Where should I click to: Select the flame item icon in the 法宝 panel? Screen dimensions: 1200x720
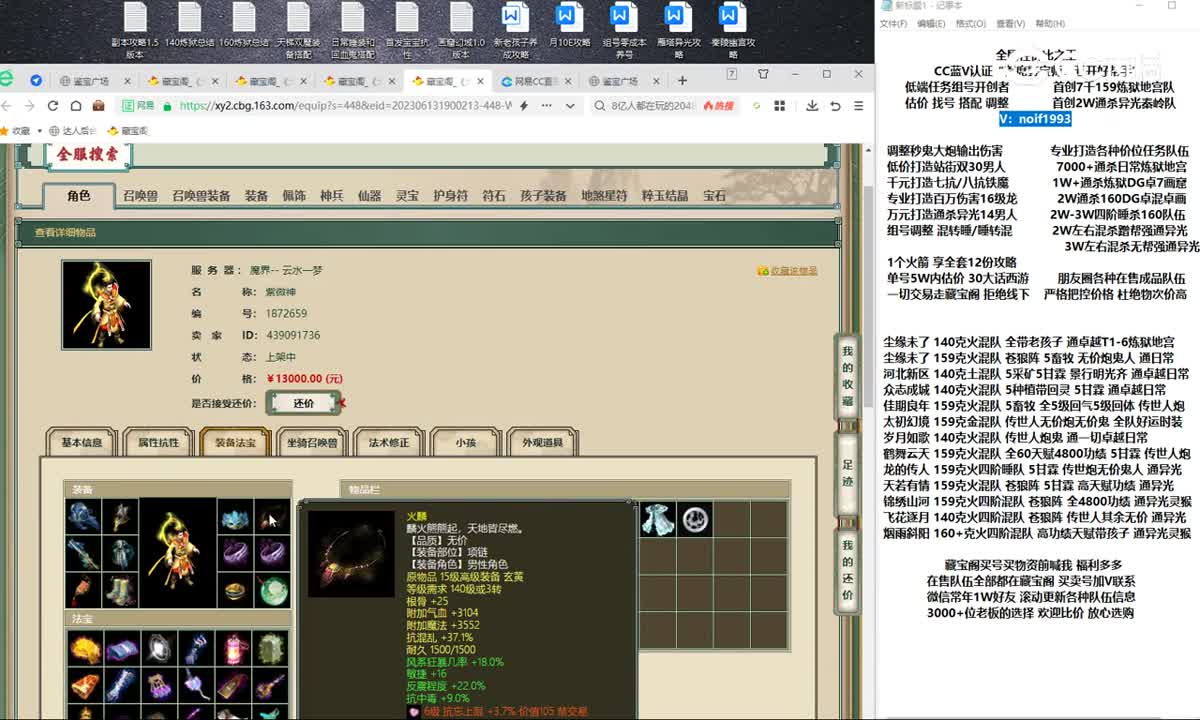86,647
